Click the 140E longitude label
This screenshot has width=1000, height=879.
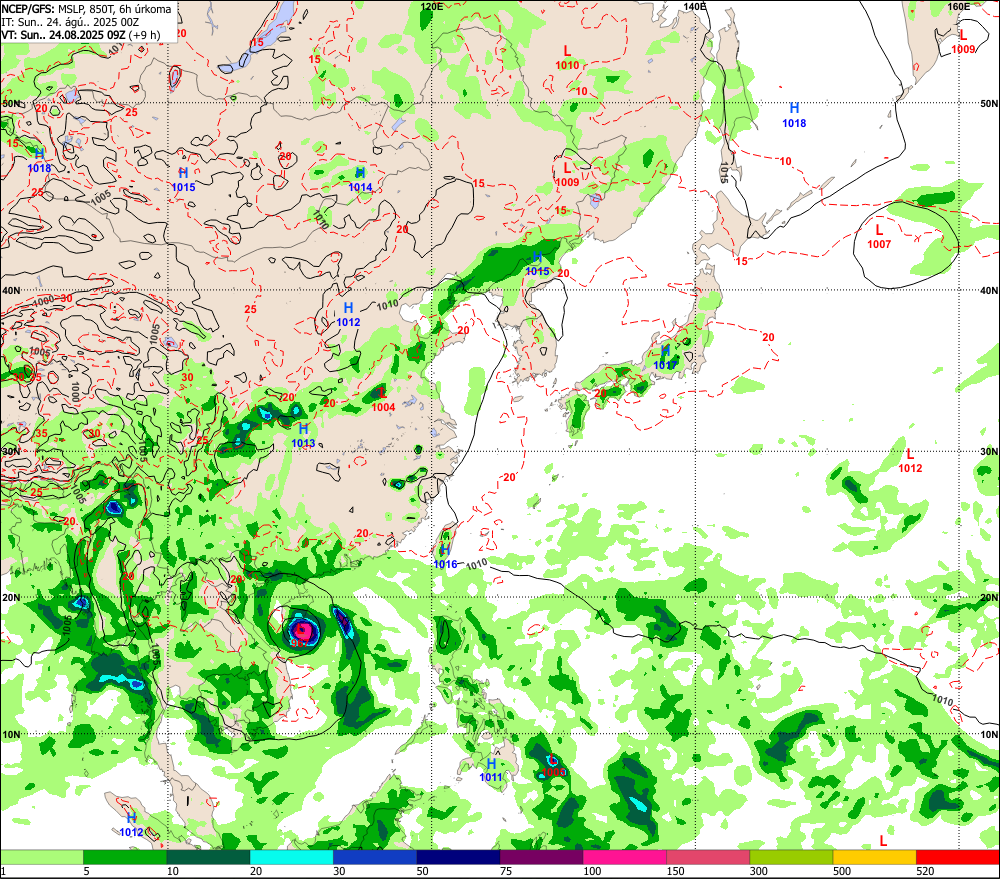coord(695,6)
